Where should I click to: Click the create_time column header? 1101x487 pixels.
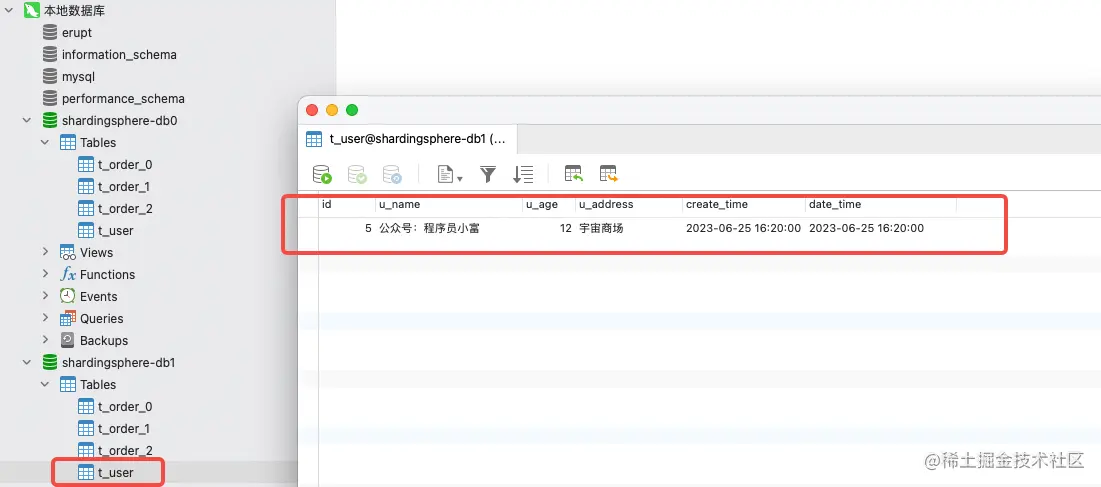pos(744,205)
